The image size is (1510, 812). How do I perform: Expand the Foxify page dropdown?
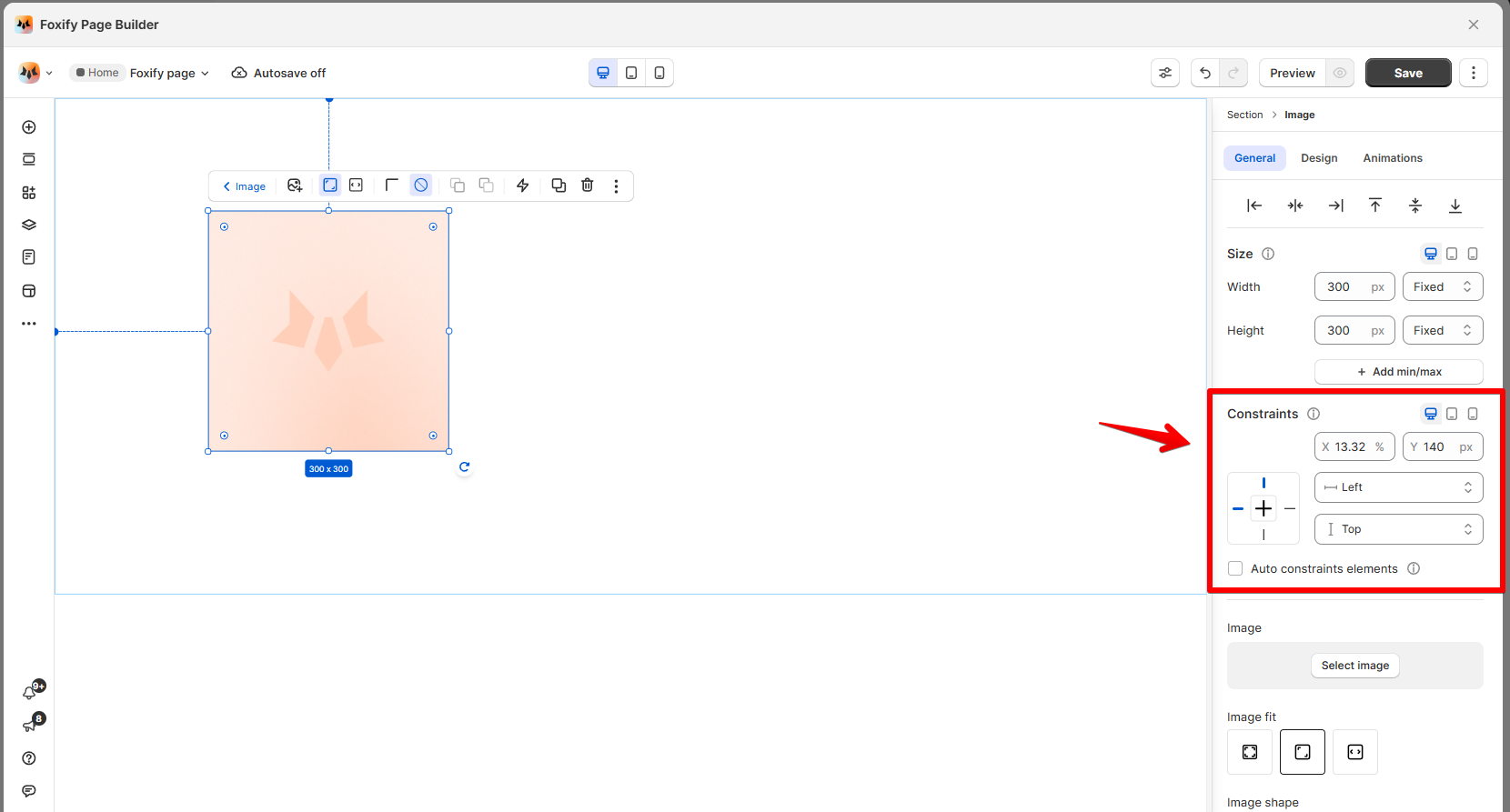pos(169,73)
